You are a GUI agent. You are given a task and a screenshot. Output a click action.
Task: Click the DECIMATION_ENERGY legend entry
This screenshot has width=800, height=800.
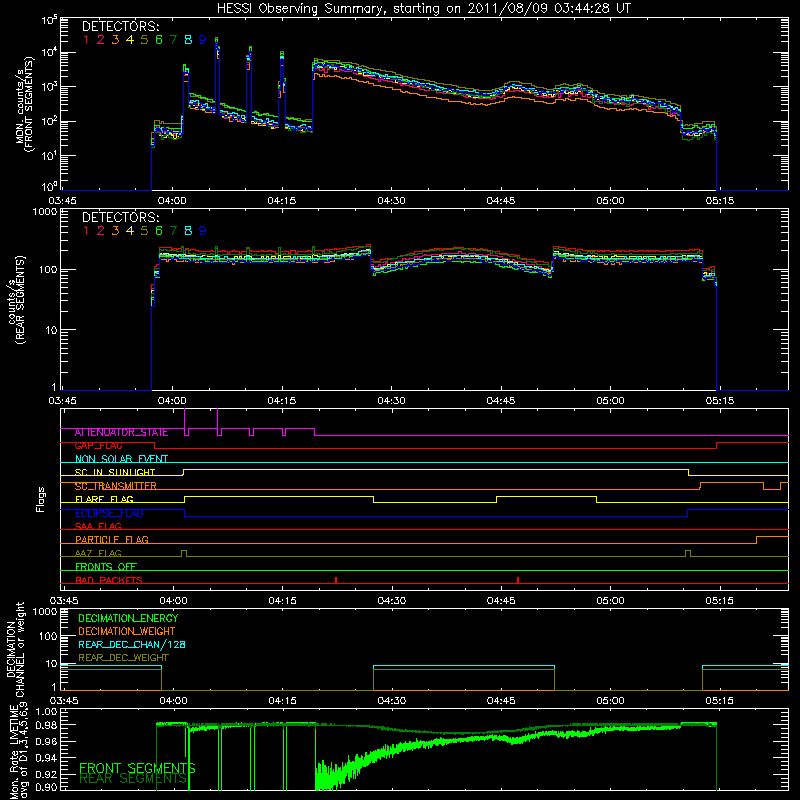point(128,618)
